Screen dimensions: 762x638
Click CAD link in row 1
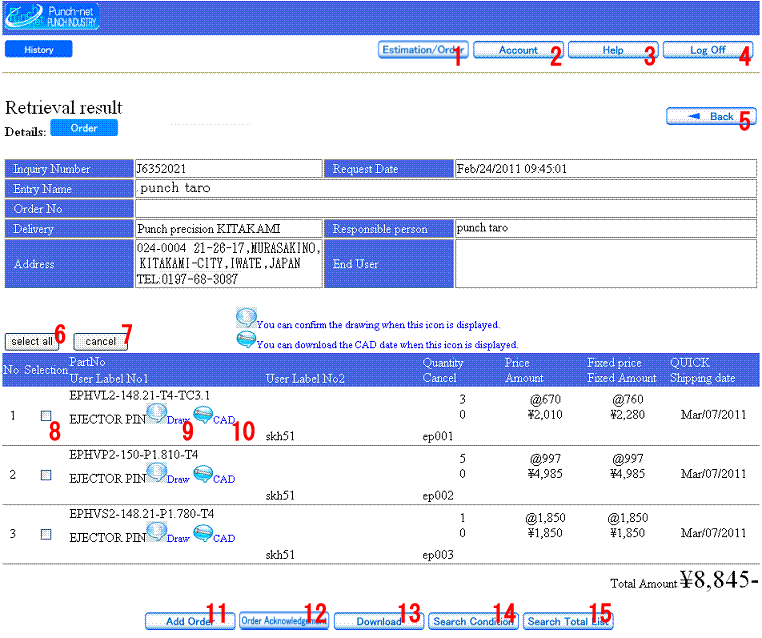coord(224,420)
